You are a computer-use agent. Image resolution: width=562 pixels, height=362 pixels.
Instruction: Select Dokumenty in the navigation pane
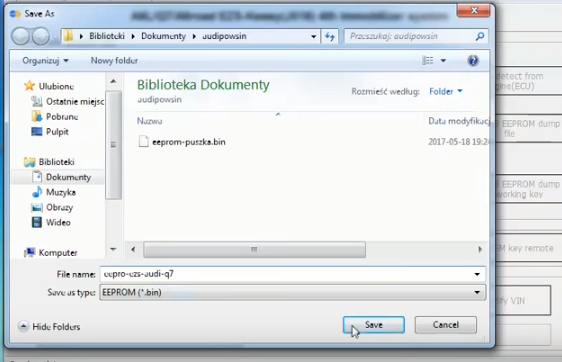pos(68,177)
